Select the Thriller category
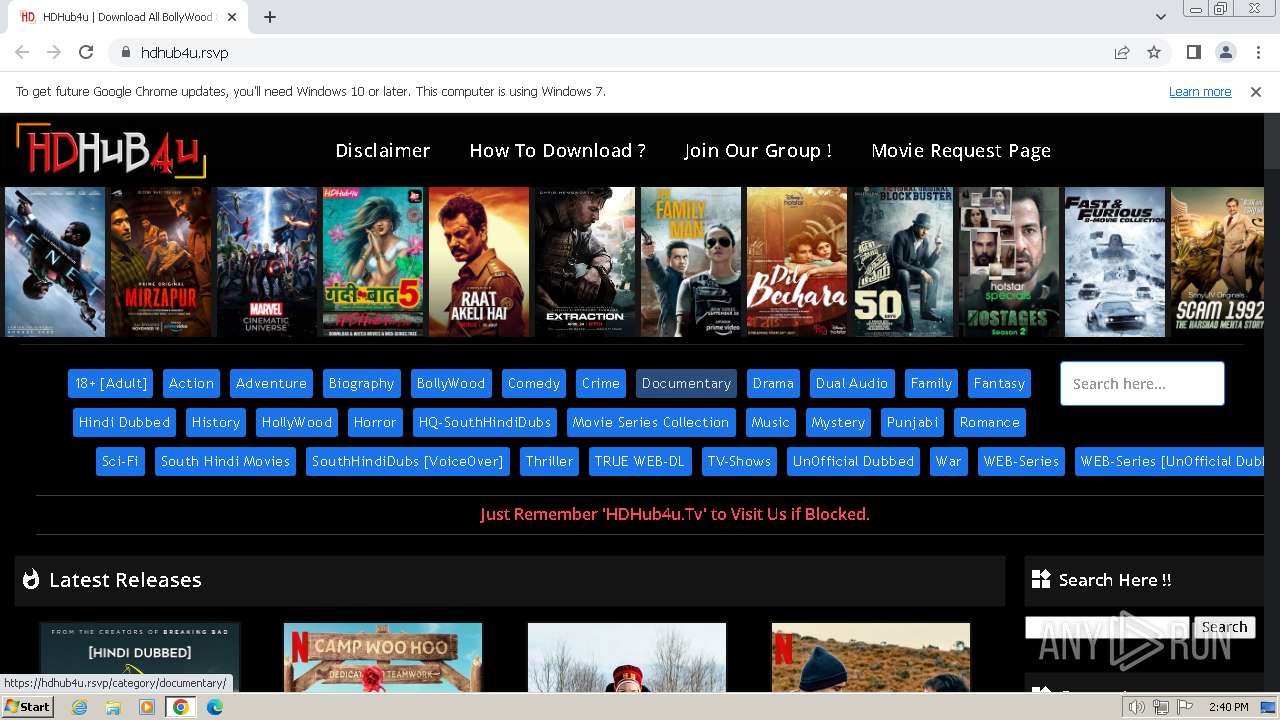Image resolution: width=1280 pixels, height=720 pixels. tap(550, 462)
